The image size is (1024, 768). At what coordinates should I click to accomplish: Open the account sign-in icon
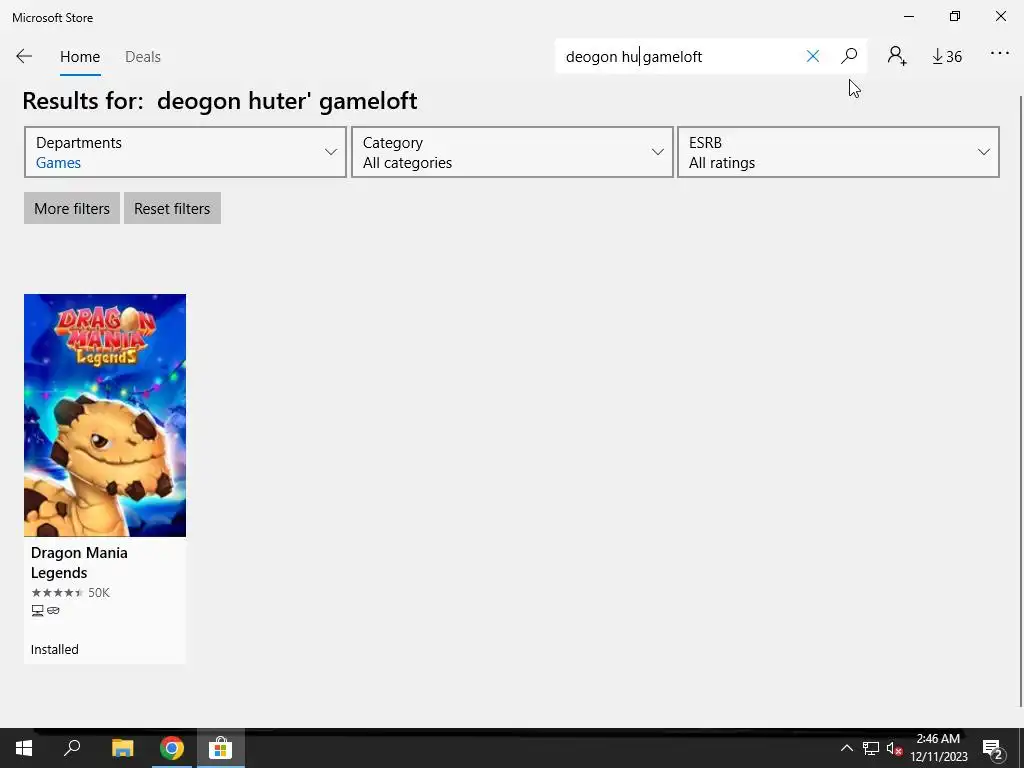(x=897, y=56)
